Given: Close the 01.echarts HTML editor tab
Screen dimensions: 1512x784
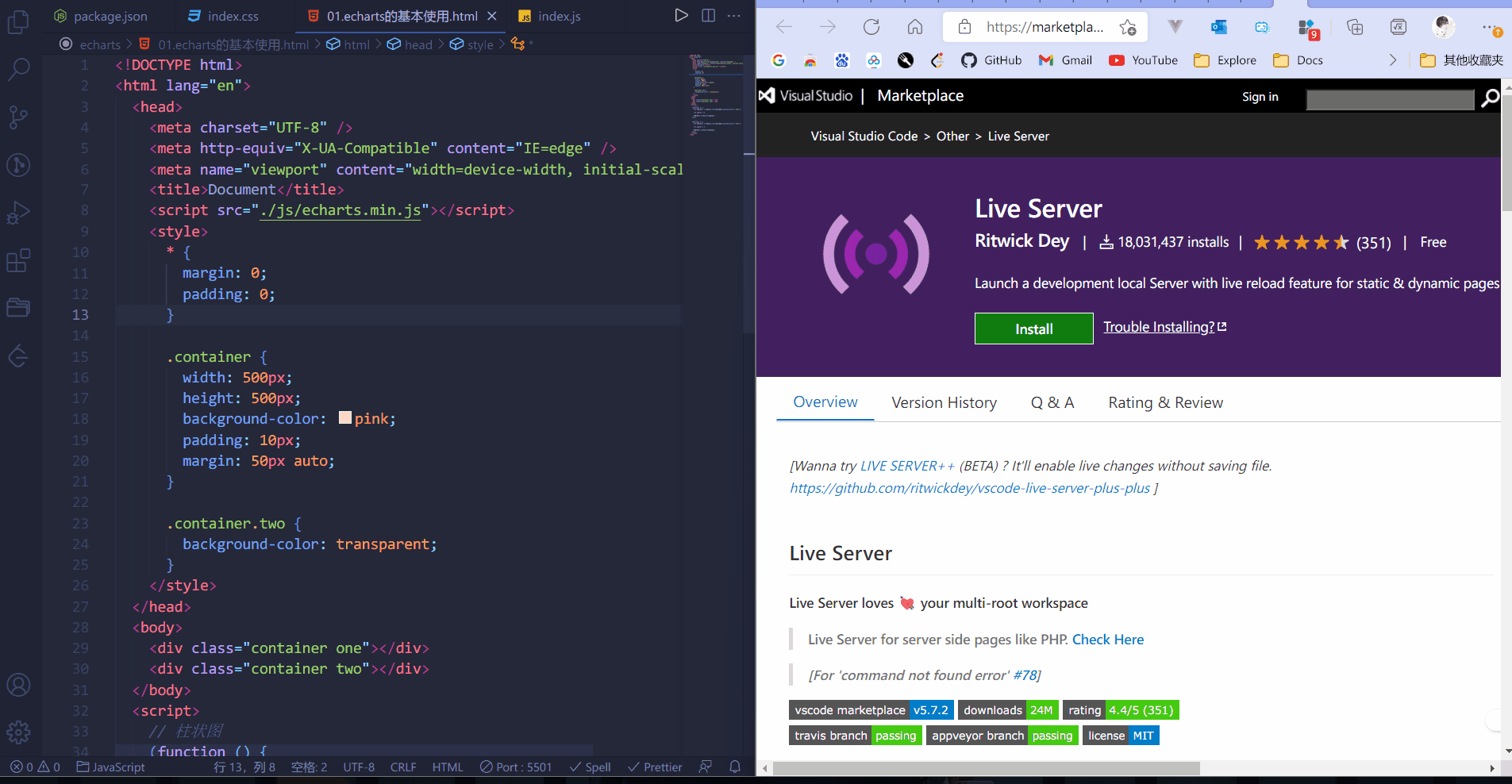Looking at the screenshot, I should (492, 16).
